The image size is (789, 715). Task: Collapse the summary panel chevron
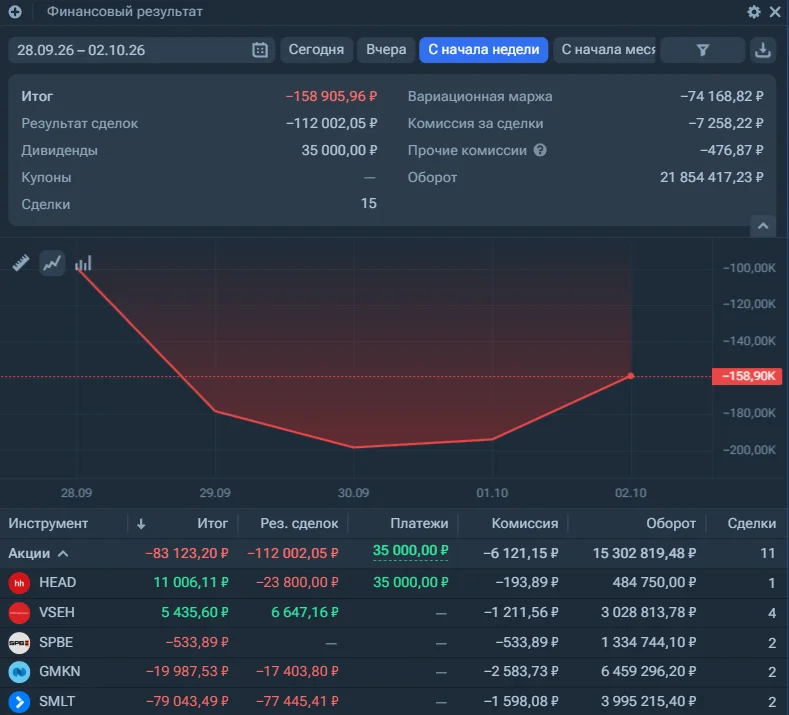coord(763,226)
